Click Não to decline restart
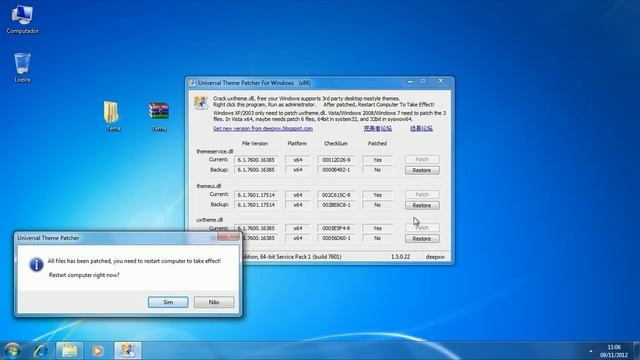The image size is (640, 360). pos(214,302)
